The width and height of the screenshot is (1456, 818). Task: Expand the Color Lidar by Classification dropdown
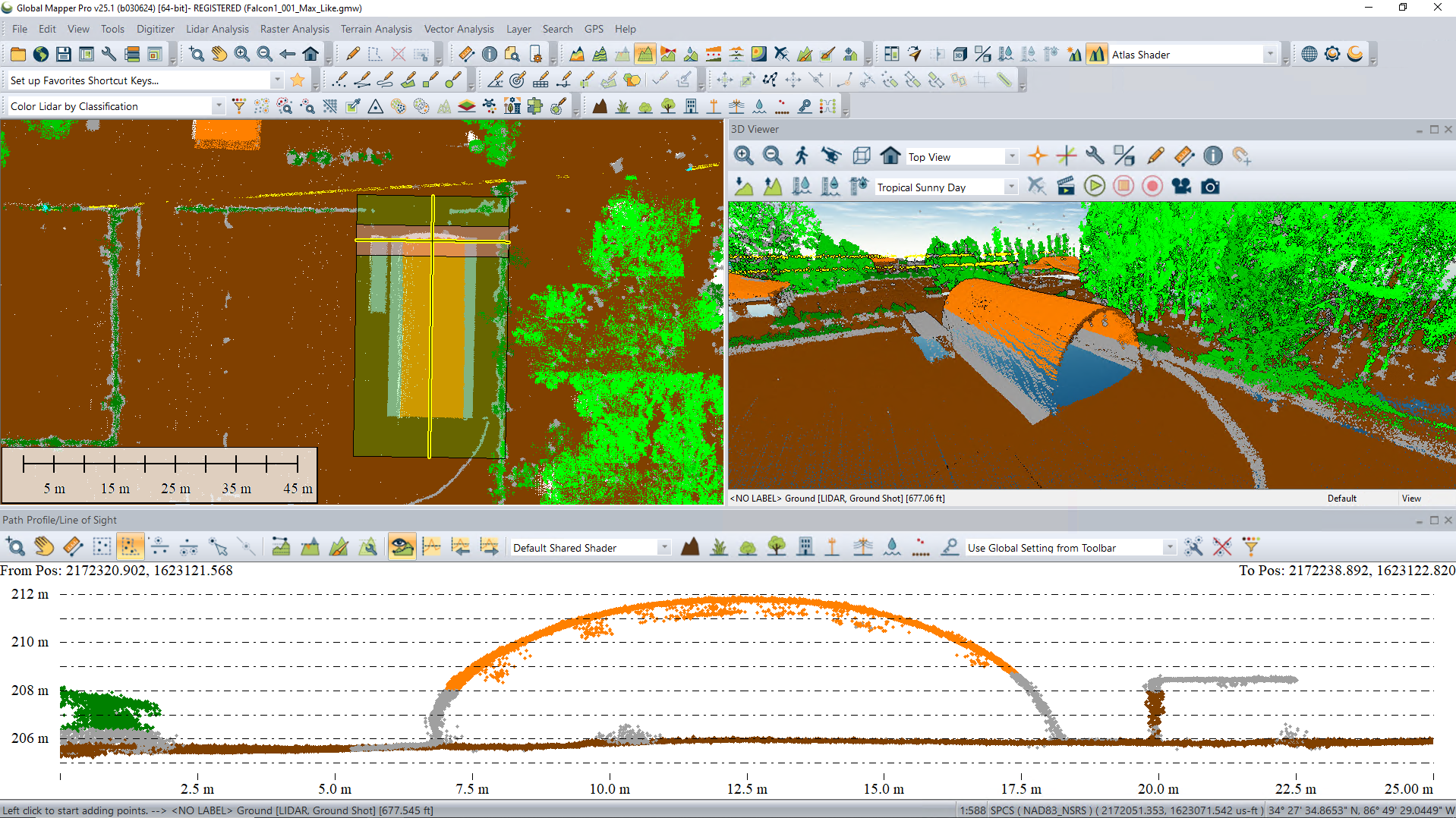tap(218, 106)
